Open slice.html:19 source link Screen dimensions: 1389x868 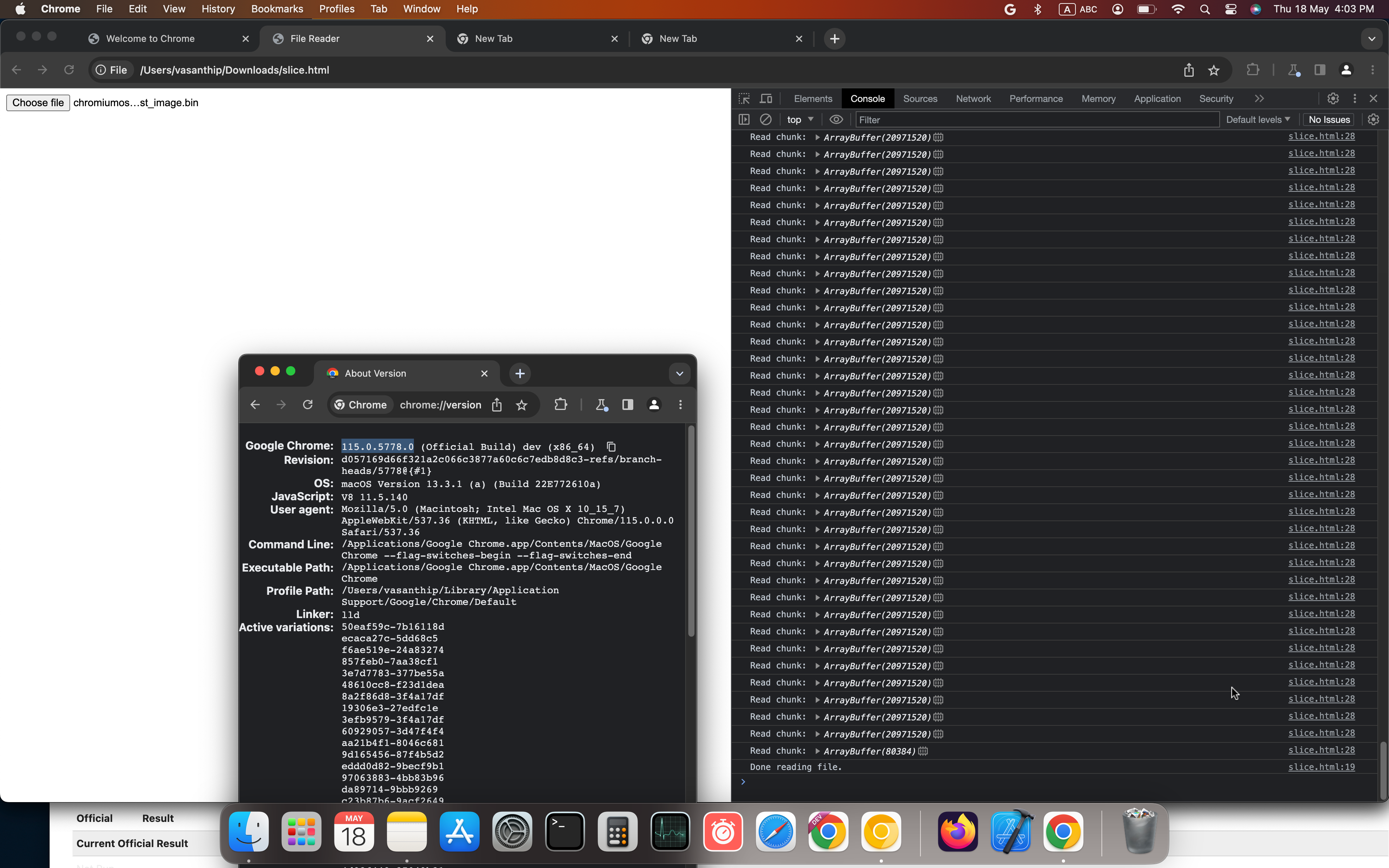pyautogui.click(x=1321, y=767)
